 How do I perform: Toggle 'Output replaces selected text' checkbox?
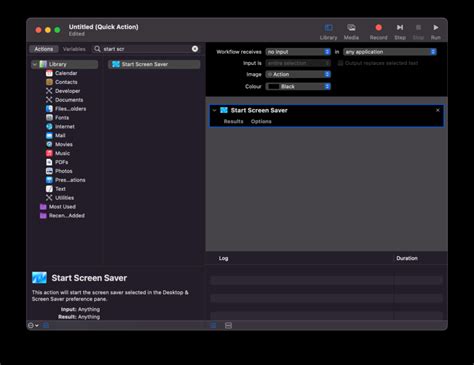(x=340, y=63)
